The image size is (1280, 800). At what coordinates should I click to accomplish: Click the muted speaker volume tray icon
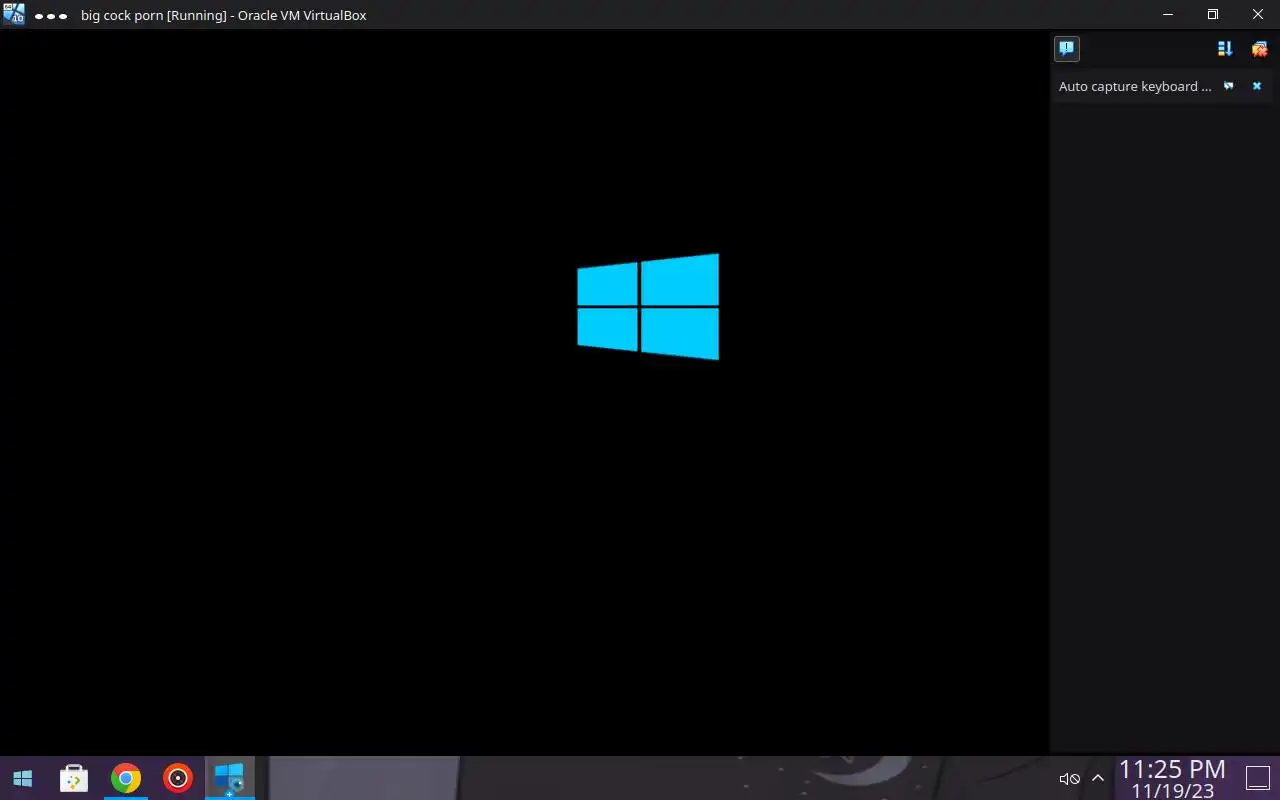coord(1069,779)
